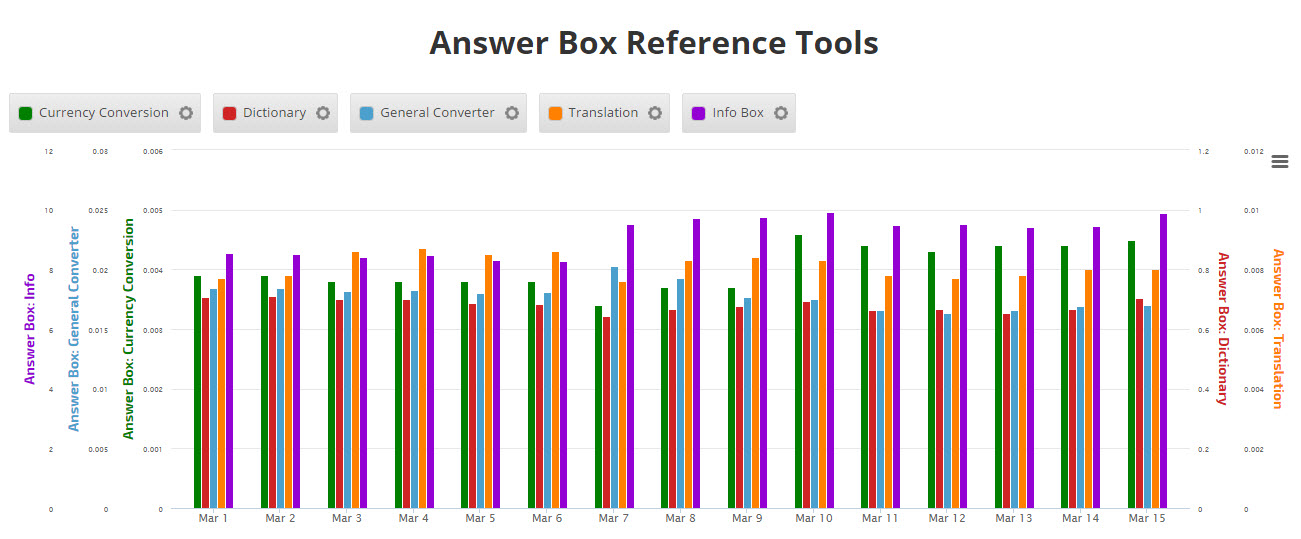
Task: Hide the General Converter series label
Action: tap(437, 113)
